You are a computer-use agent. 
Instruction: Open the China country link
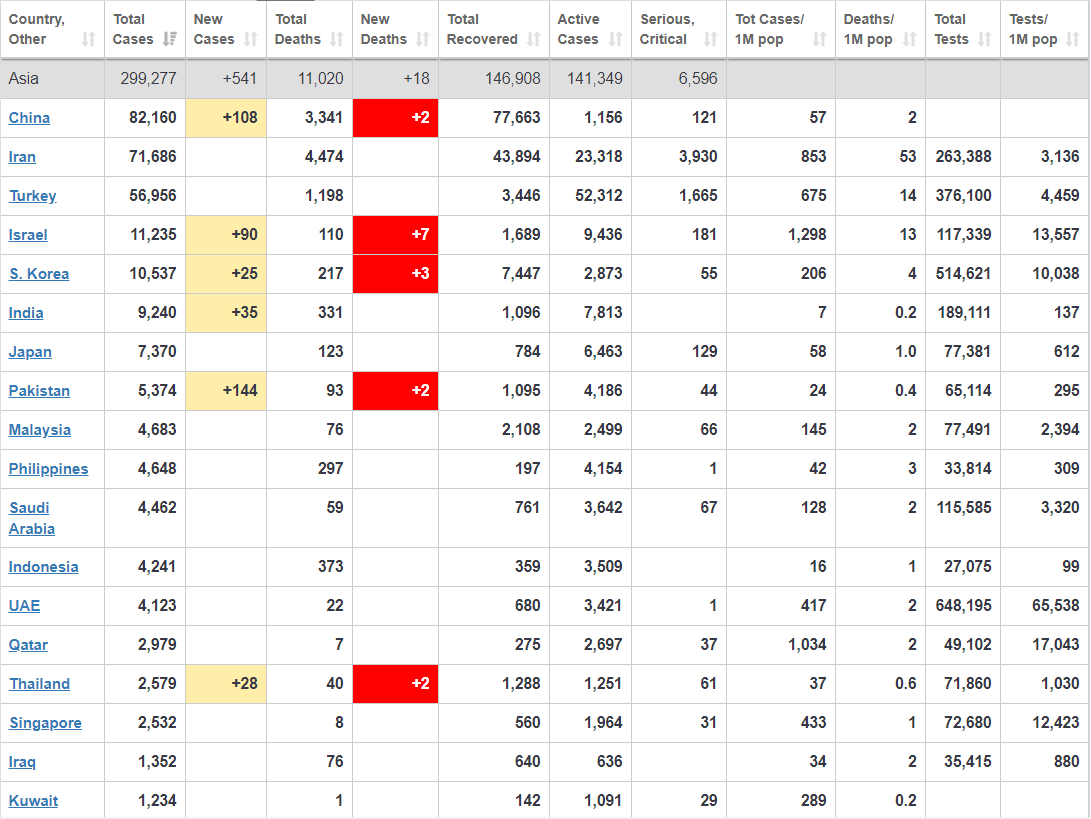[29, 118]
